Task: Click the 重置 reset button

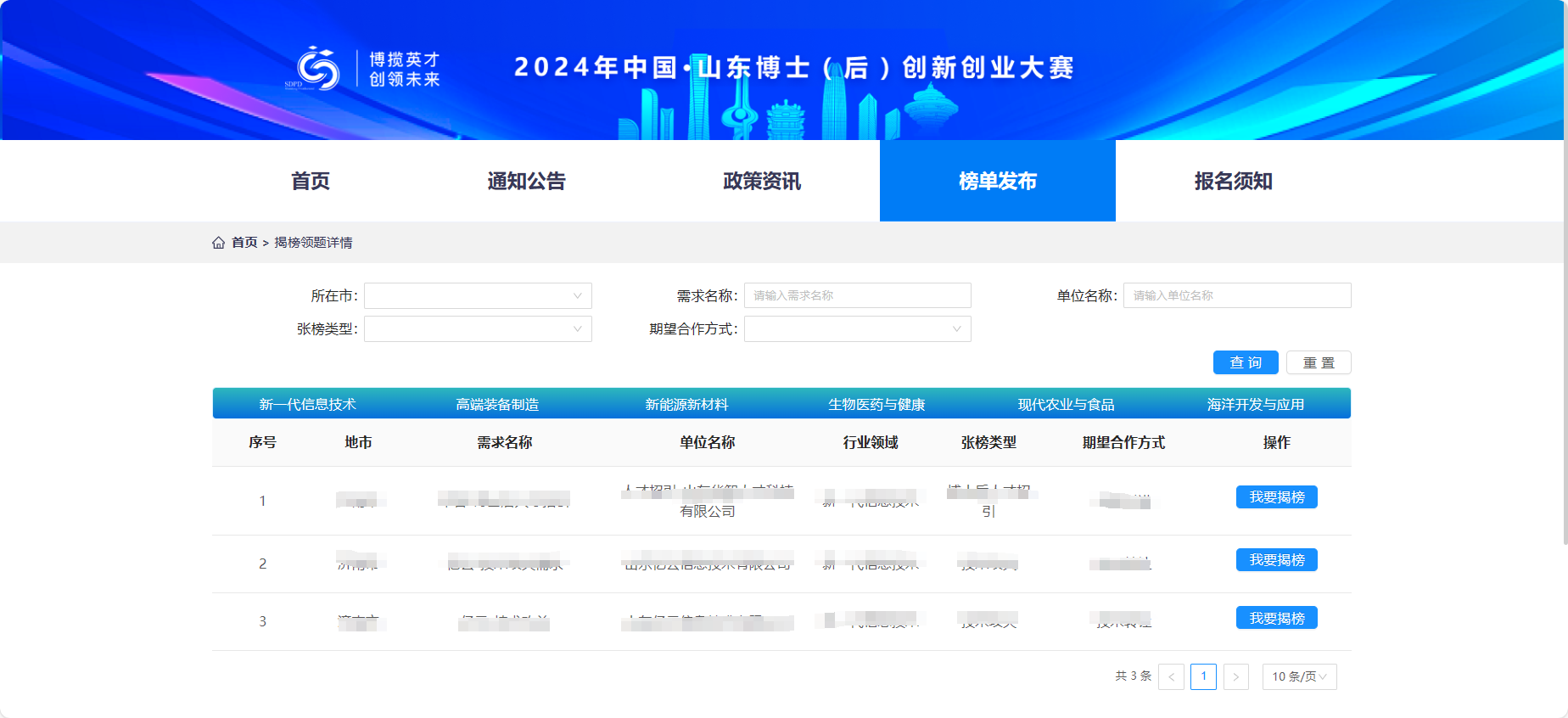Action: [x=1319, y=362]
